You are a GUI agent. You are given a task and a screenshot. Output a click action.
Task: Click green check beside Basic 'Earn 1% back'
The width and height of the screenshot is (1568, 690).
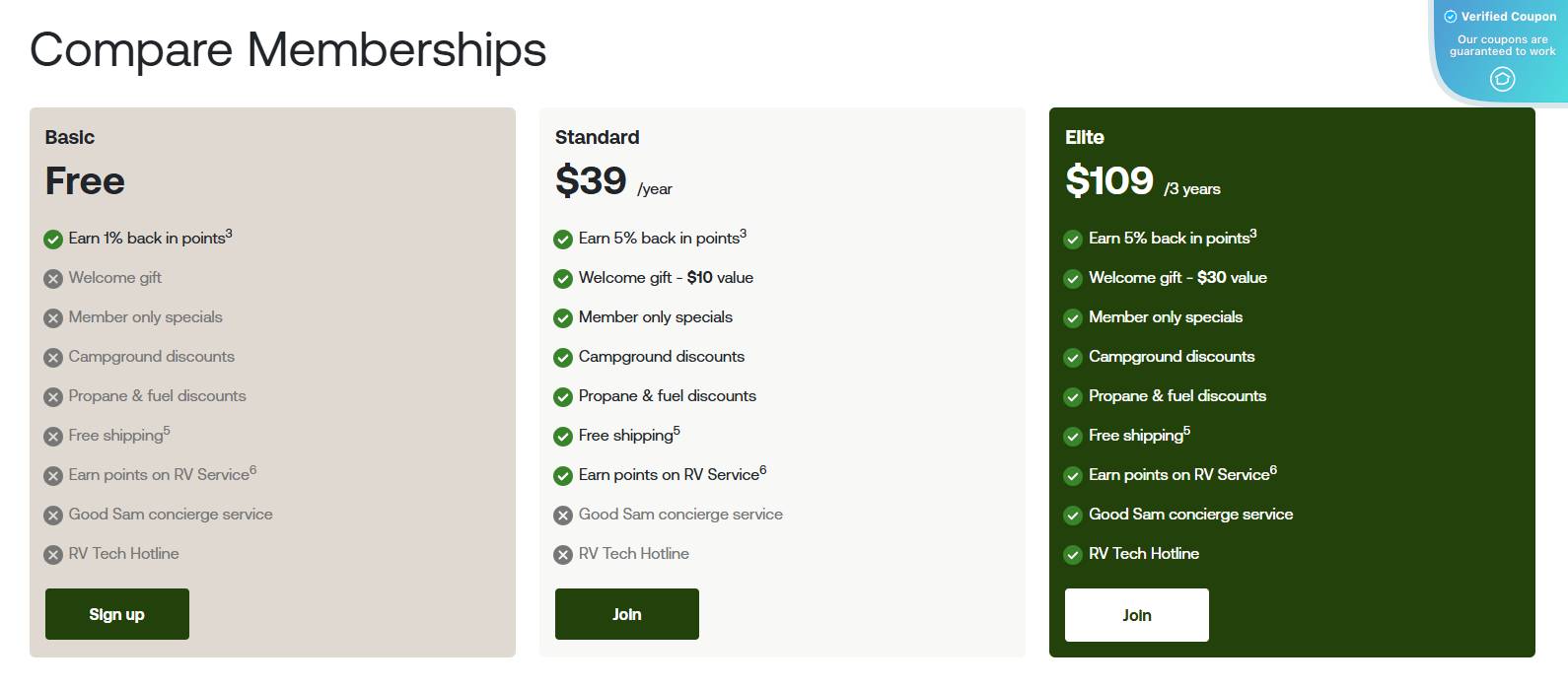point(53,240)
